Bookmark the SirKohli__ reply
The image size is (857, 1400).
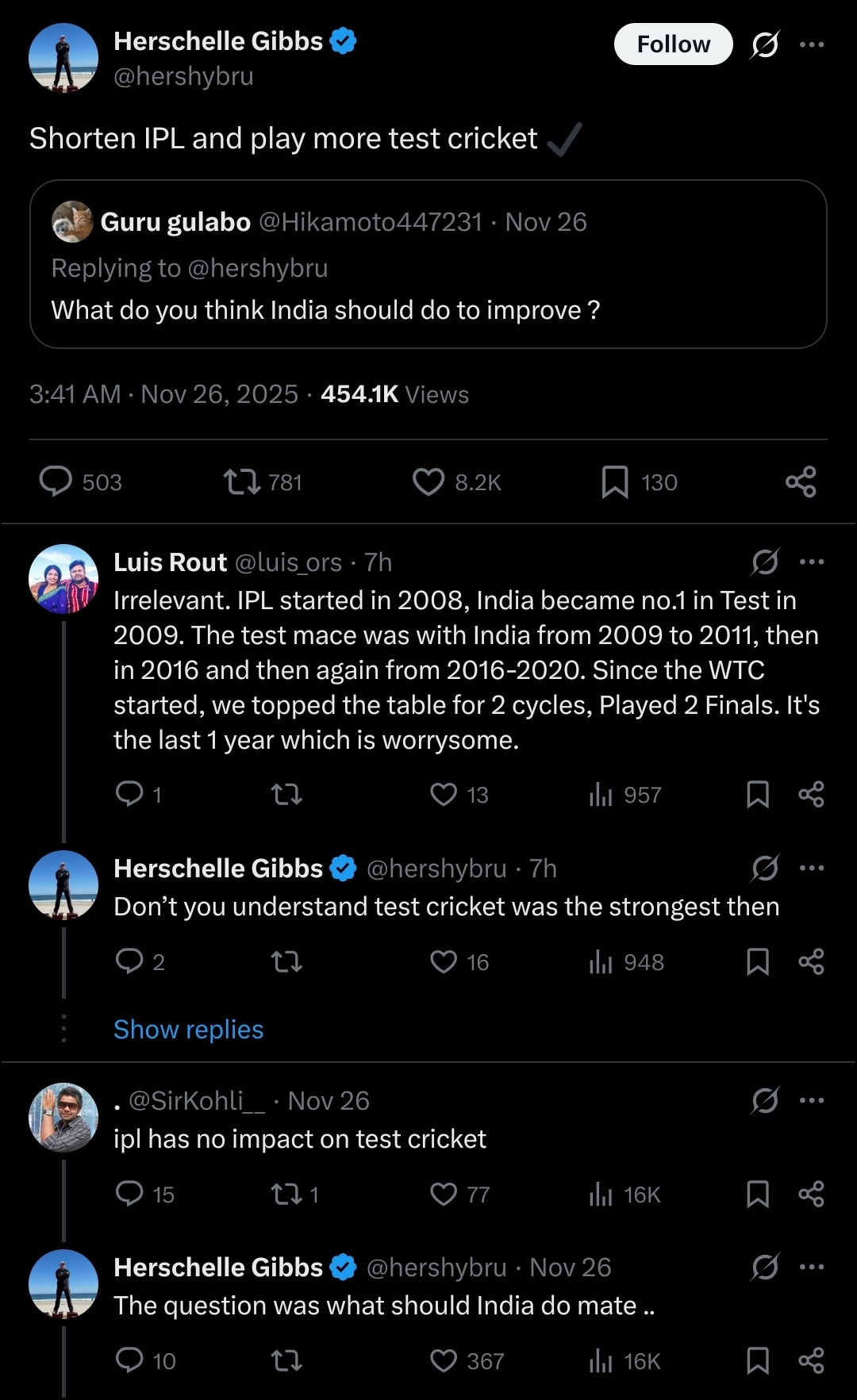click(758, 1194)
